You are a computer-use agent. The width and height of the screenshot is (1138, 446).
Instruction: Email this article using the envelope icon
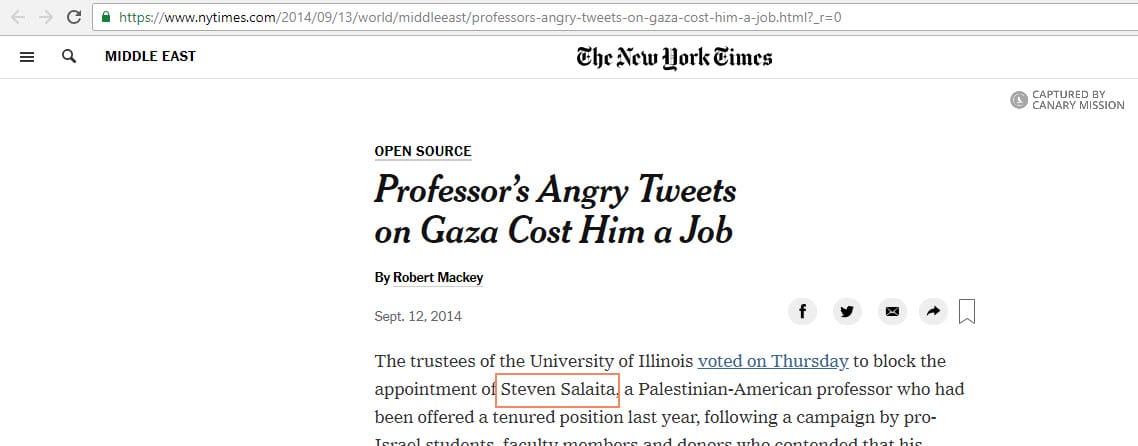coord(892,312)
